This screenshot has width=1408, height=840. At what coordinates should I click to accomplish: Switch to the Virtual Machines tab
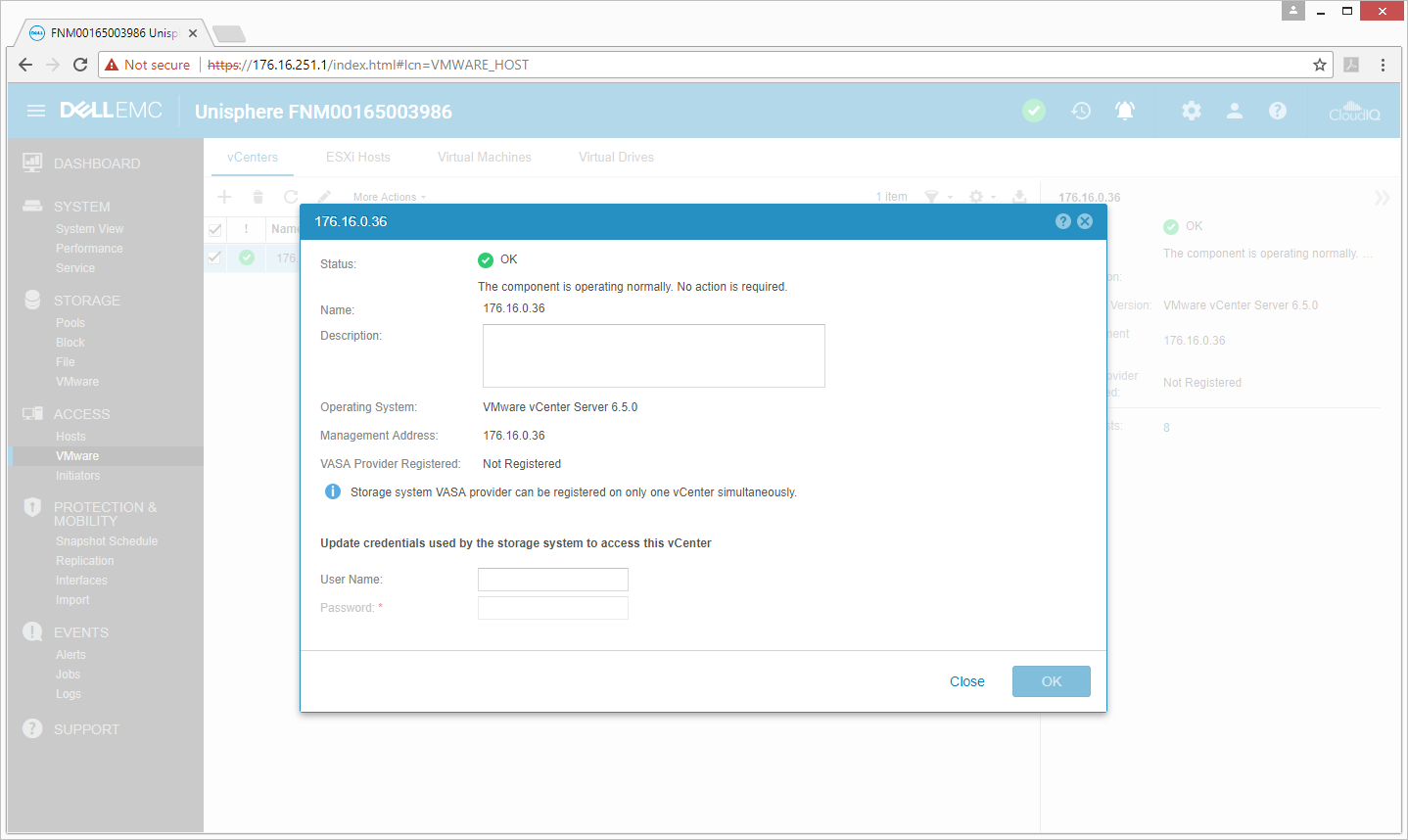tap(485, 157)
